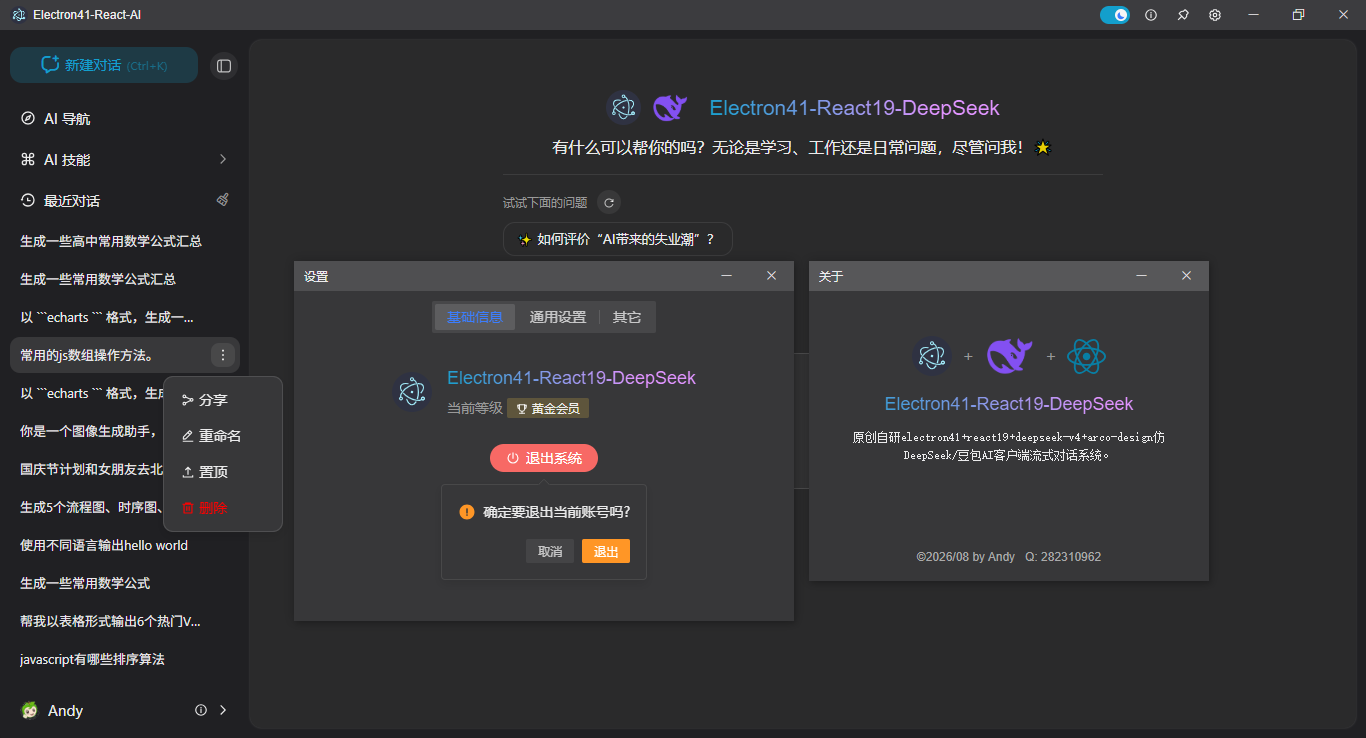Click the Electron41-React19-DeepSeek heading in the main chat area
This screenshot has height=738, width=1366.
coord(854,108)
